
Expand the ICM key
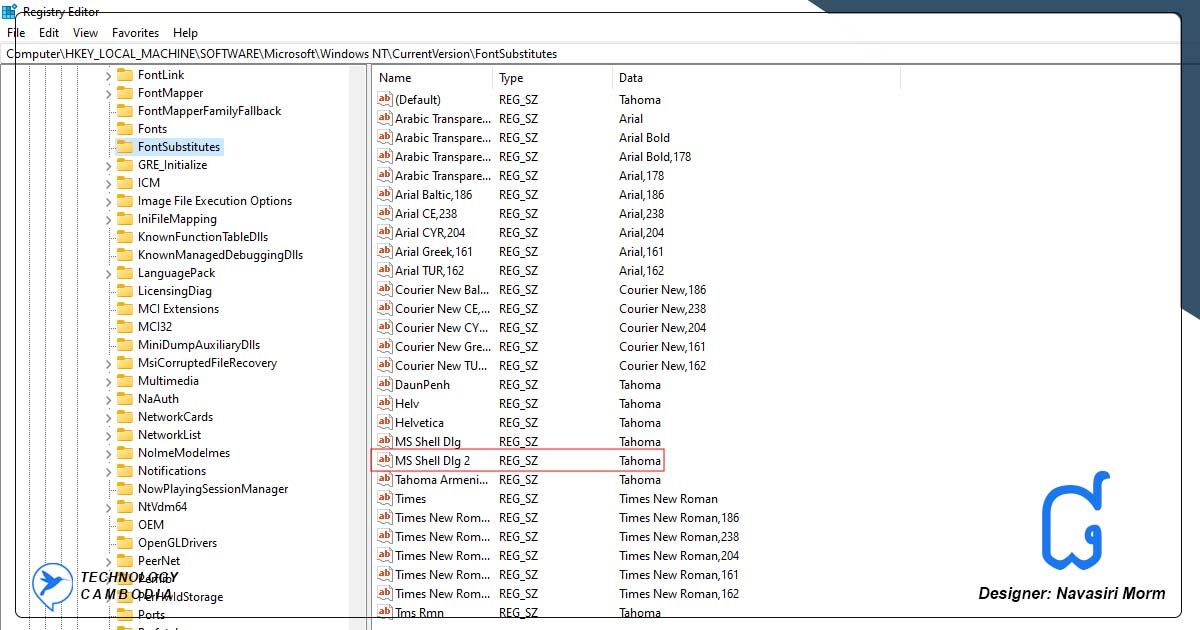point(109,183)
